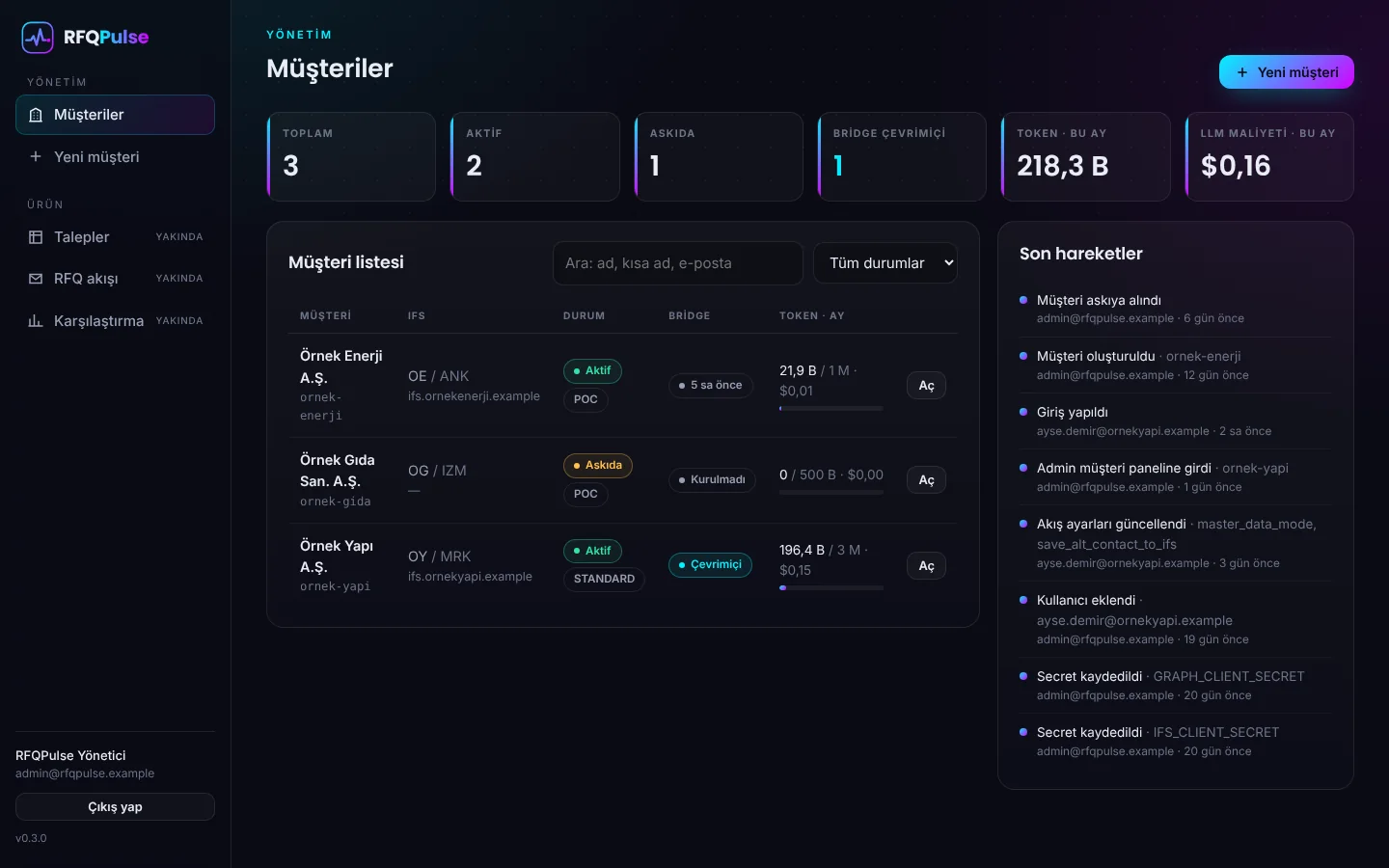Click the Talepler table icon
This screenshot has height=868, width=1389.
(36, 237)
